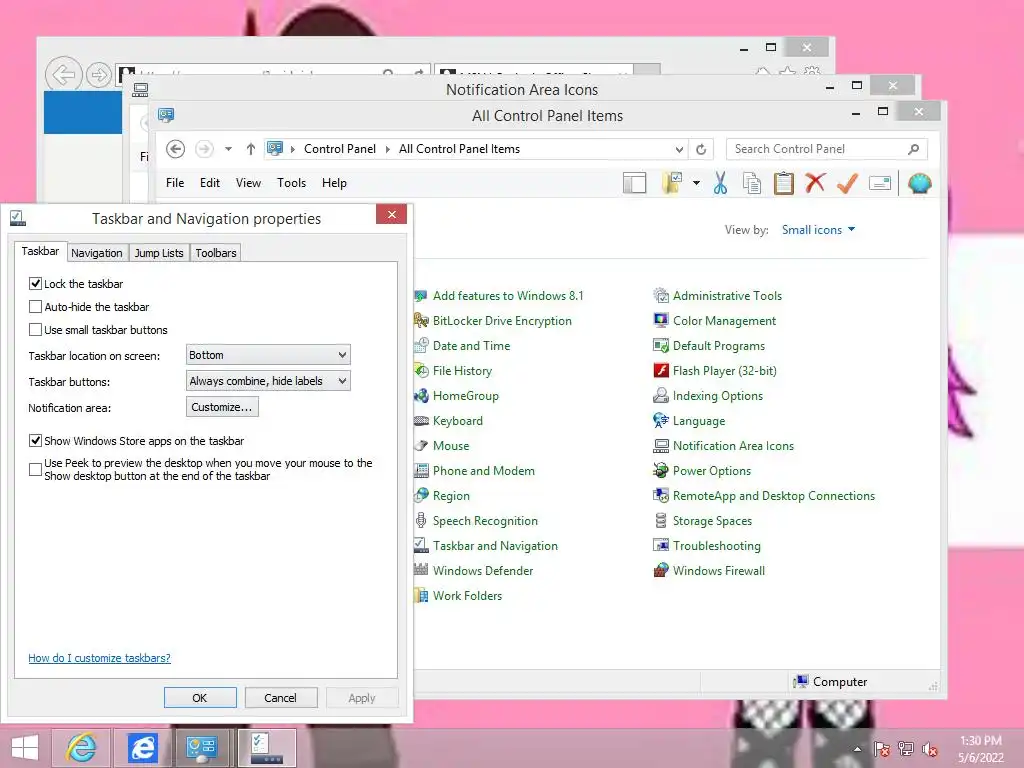The height and width of the screenshot is (768, 1024).
Task: Click the Cut scissors toolbar icon
Action: coord(720,184)
